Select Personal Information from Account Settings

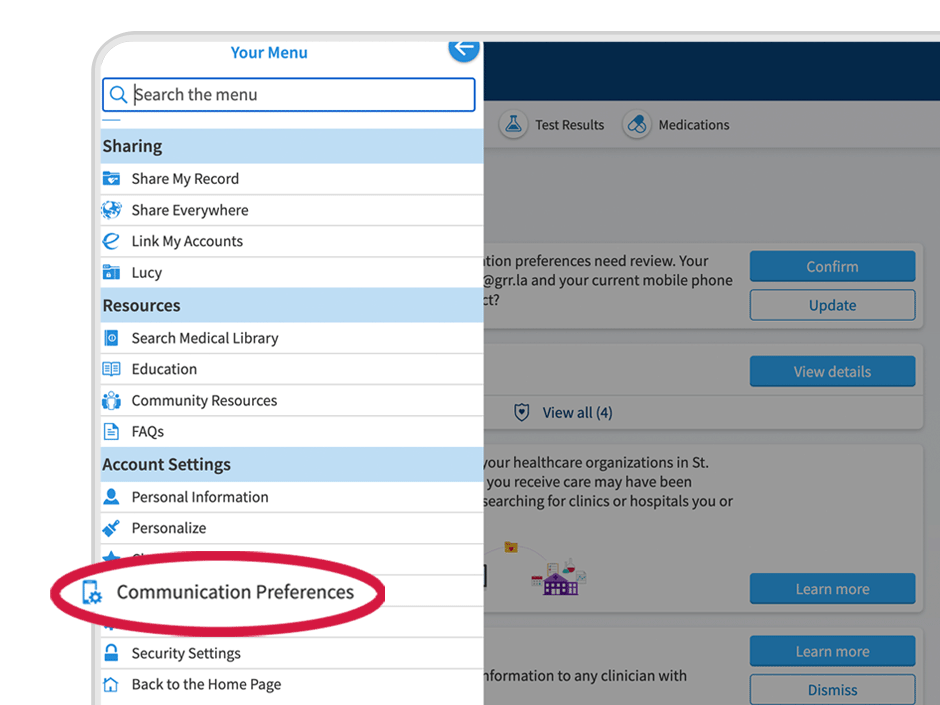199,497
